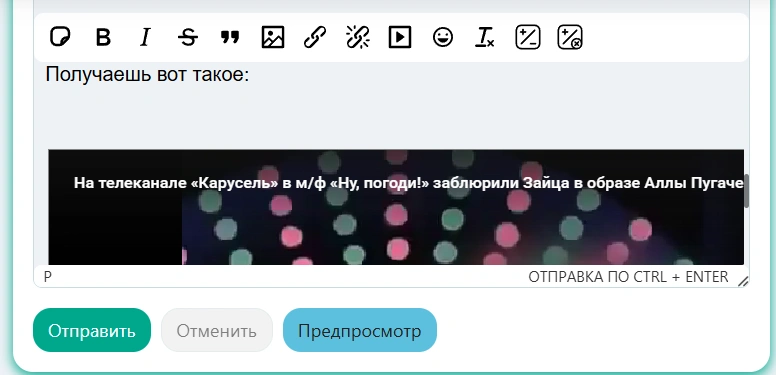Remove plus/minus block icon with cross

570,37
